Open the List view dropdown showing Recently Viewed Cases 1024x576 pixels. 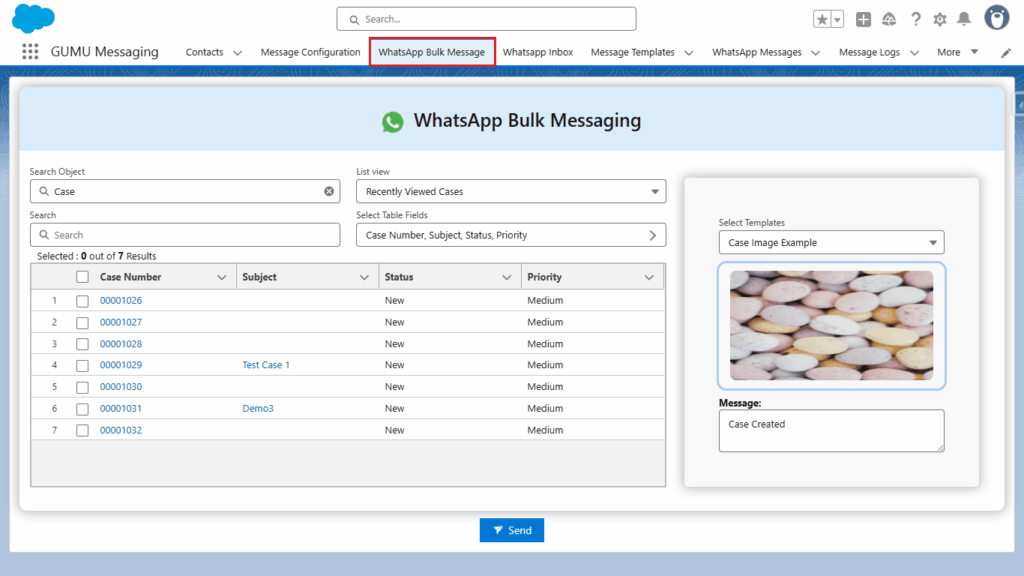[510, 191]
